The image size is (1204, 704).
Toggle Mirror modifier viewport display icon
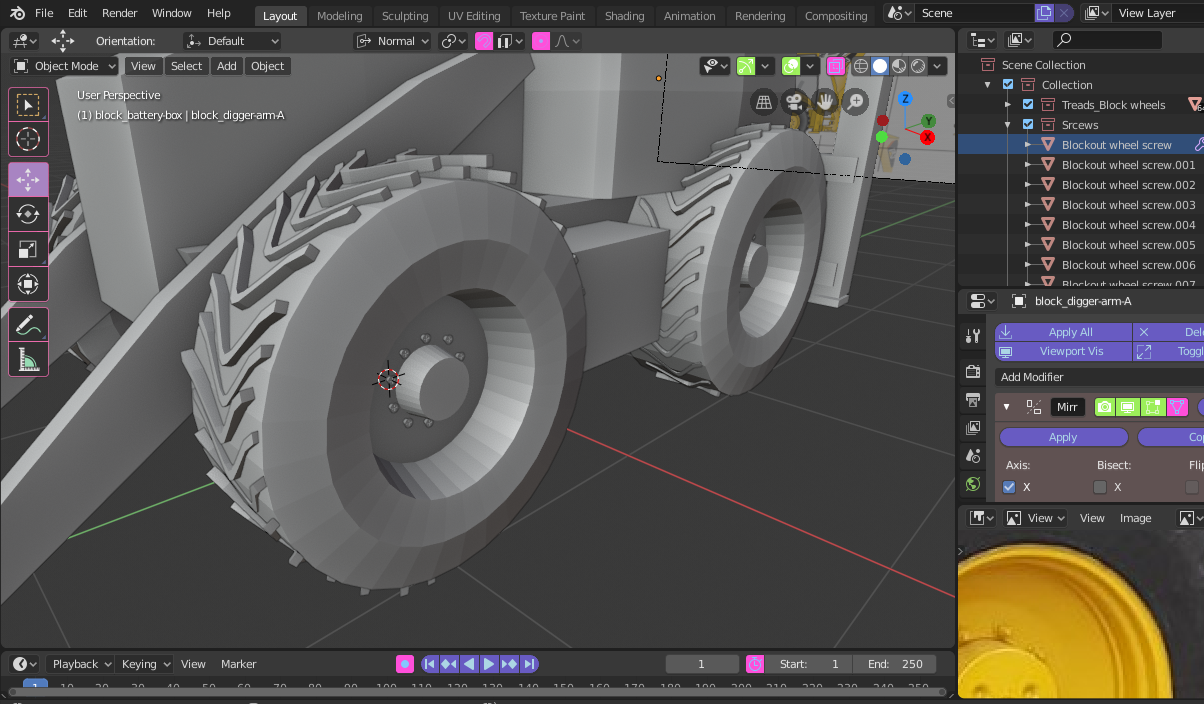pos(1128,407)
